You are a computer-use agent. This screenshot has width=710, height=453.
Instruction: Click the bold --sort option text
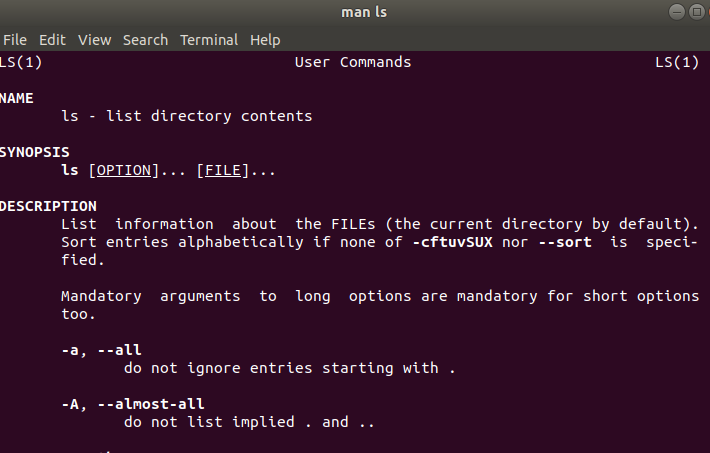[x=565, y=242]
